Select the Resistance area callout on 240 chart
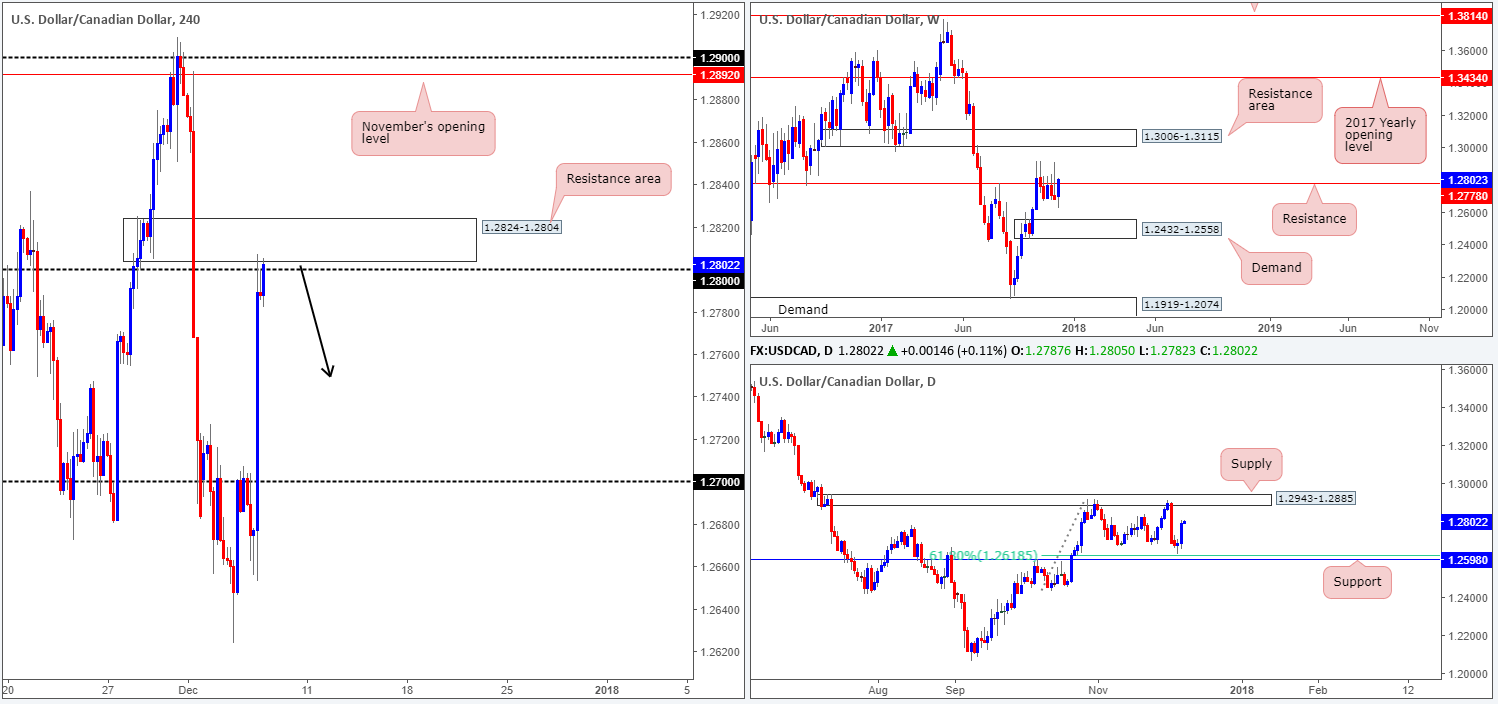1498x704 pixels. (614, 180)
